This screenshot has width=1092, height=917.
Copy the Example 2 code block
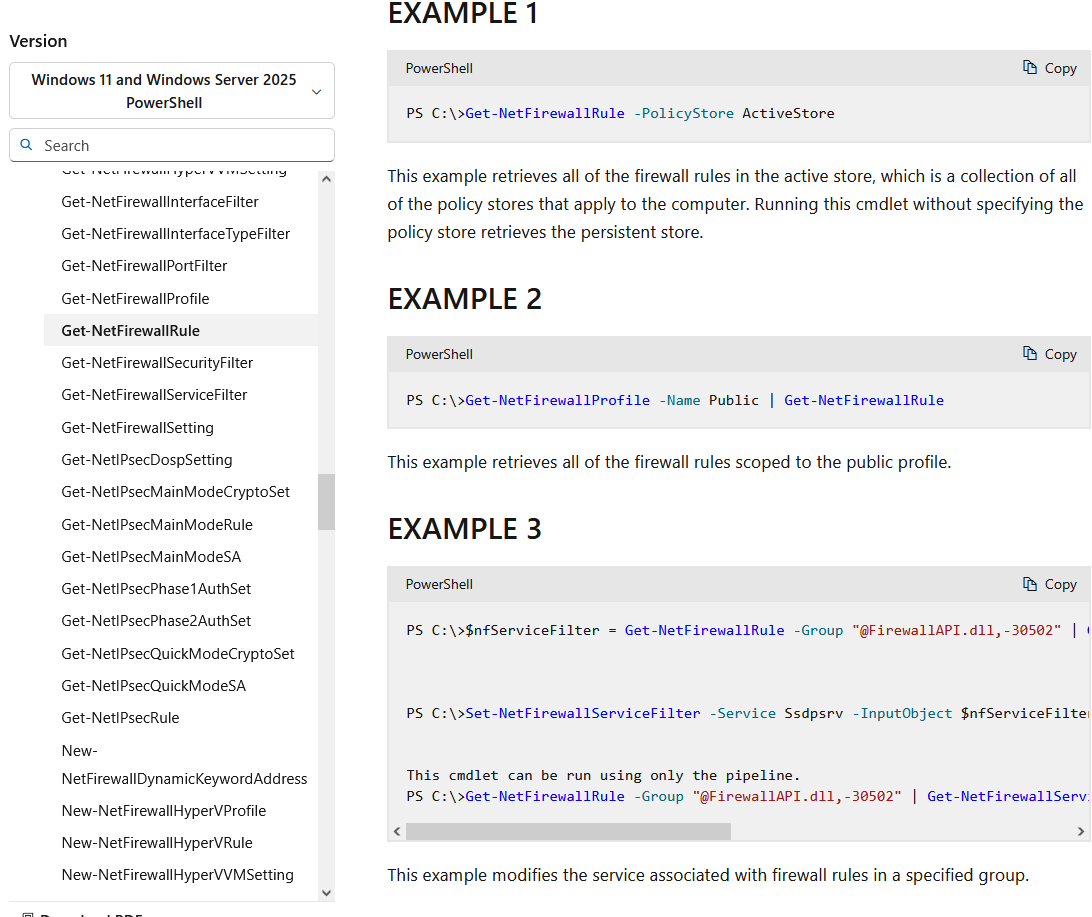click(x=1050, y=354)
